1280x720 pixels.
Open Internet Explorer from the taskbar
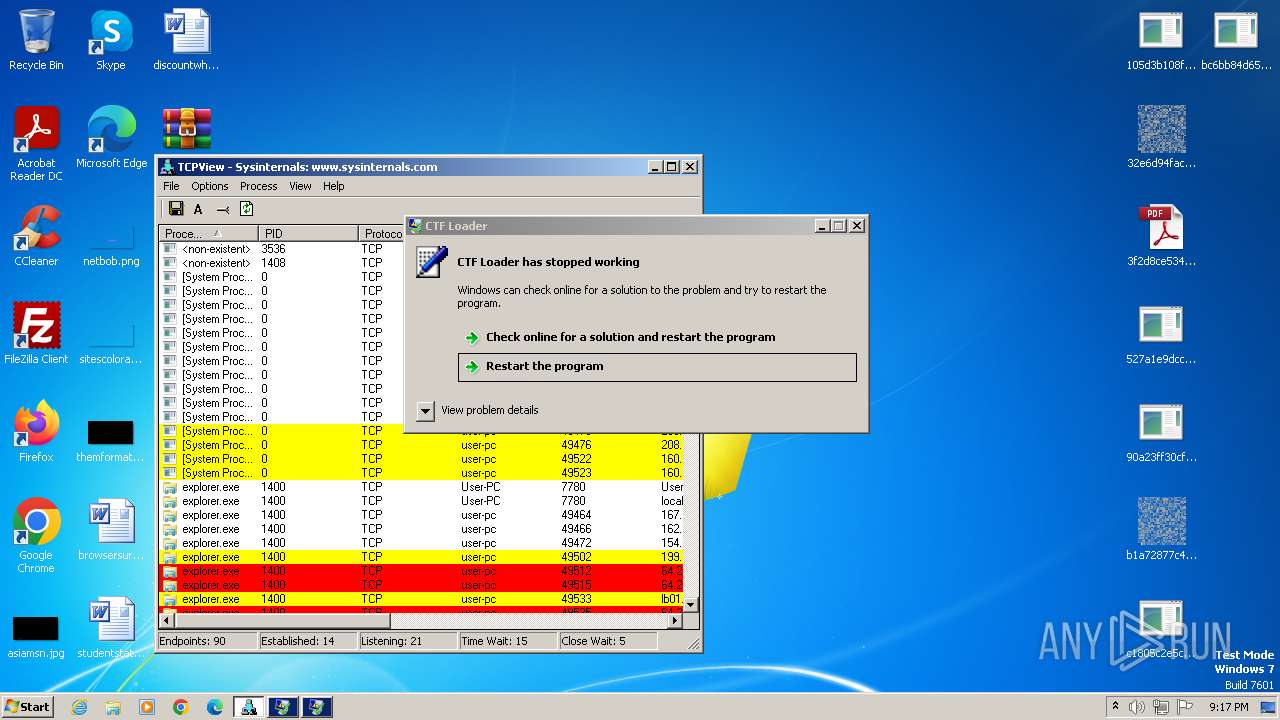coord(79,707)
